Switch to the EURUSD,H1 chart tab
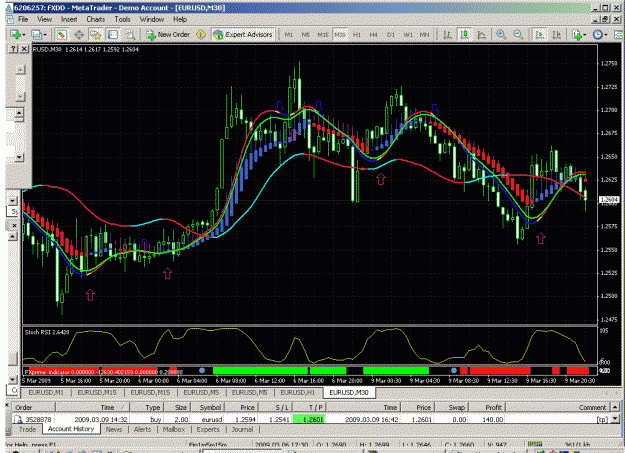The width and height of the screenshot is (625, 453). pos(297,392)
